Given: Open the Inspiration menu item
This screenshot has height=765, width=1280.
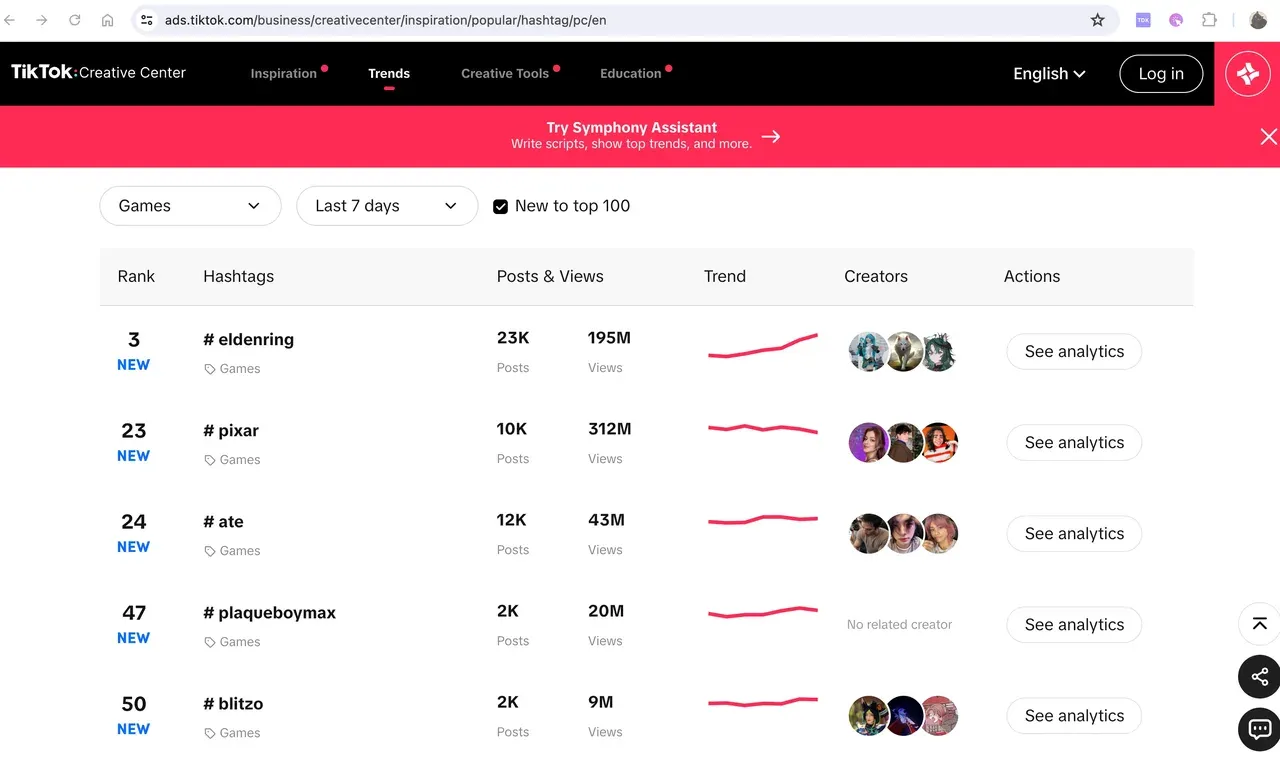Looking at the screenshot, I should tap(285, 73).
